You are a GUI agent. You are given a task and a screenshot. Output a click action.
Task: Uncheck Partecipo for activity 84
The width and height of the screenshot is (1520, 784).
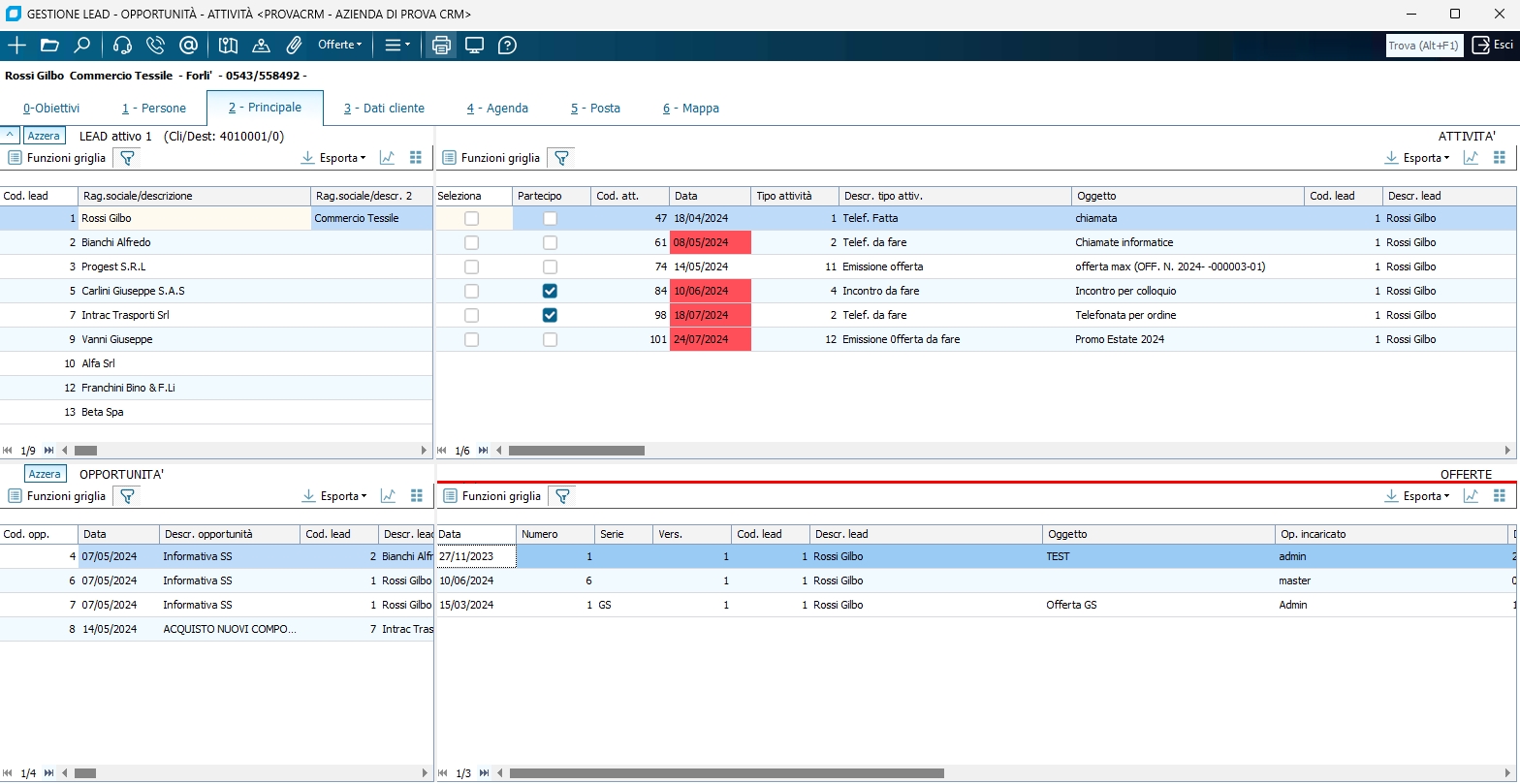pos(550,291)
